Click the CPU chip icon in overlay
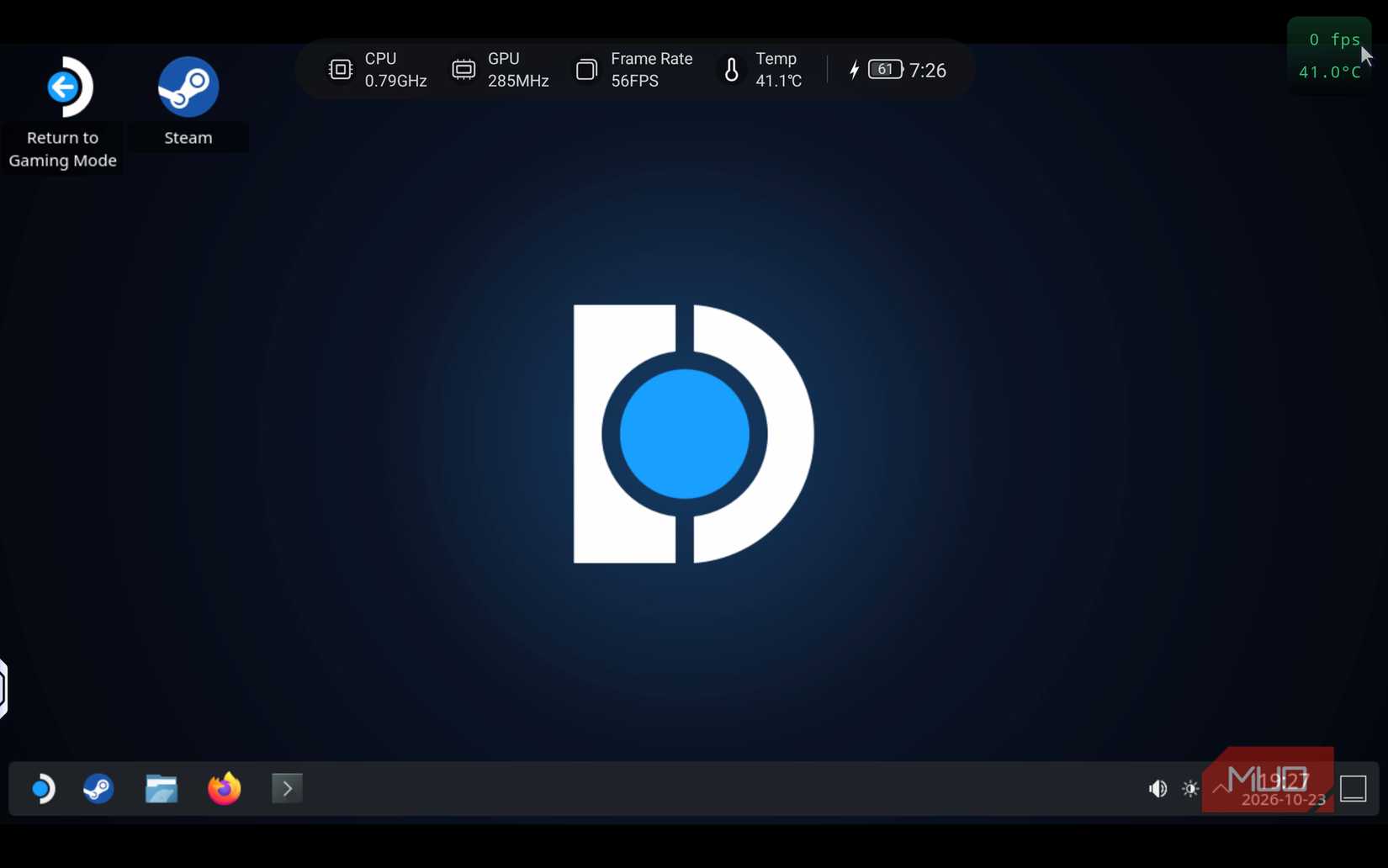1388x868 pixels. (341, 69)
